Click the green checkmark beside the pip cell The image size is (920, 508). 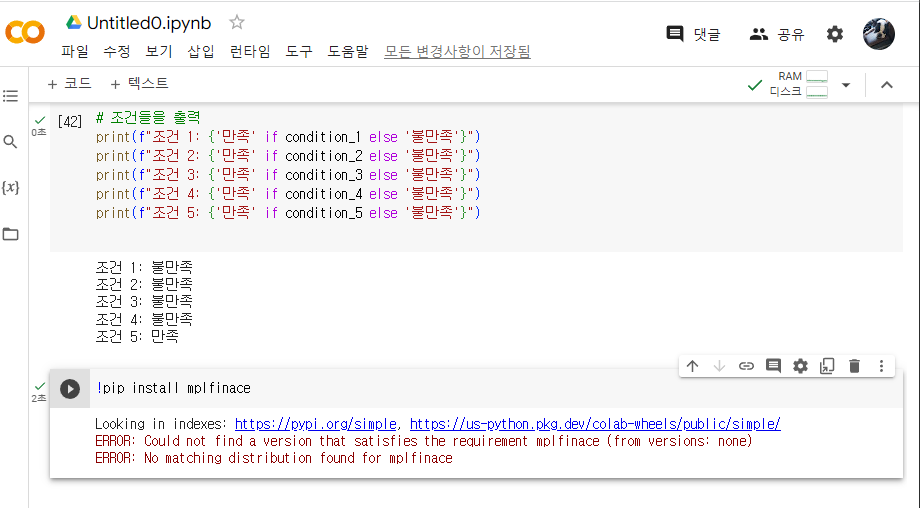click(40, 387)
